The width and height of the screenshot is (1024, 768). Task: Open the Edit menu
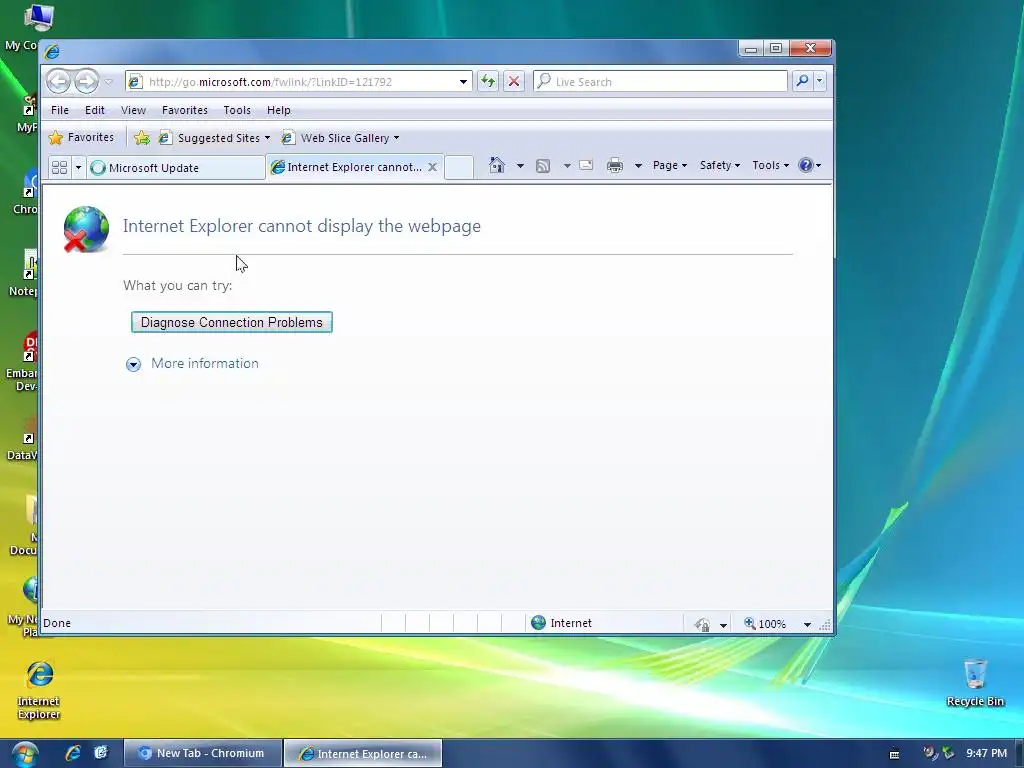pos(95,110)
